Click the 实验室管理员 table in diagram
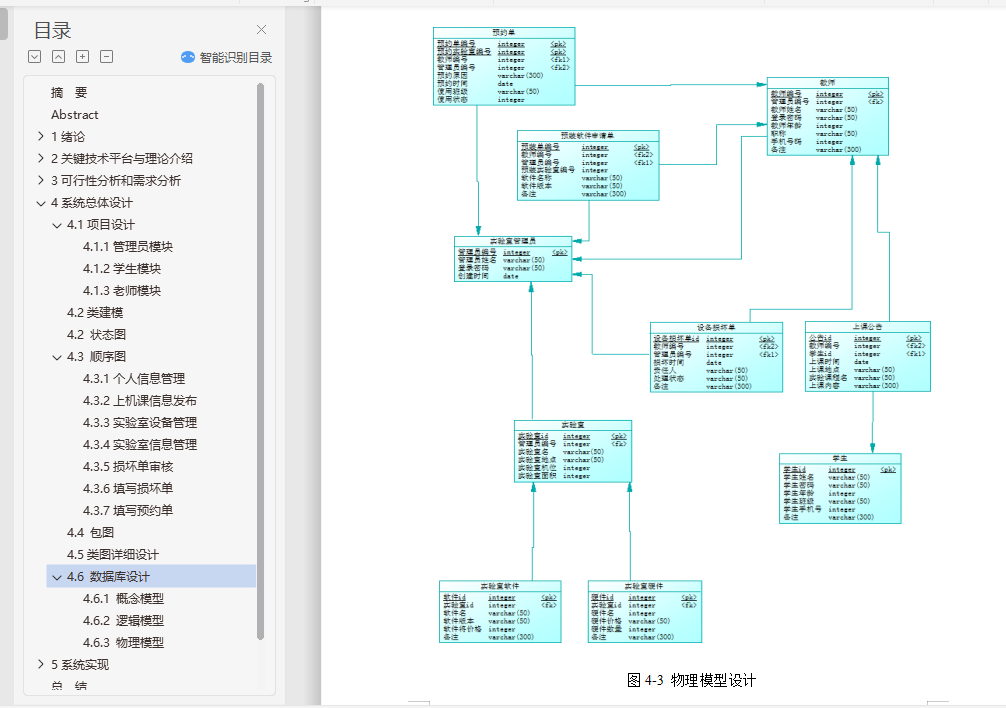This screenshot has height=708, width=1006. pos(513,259)
